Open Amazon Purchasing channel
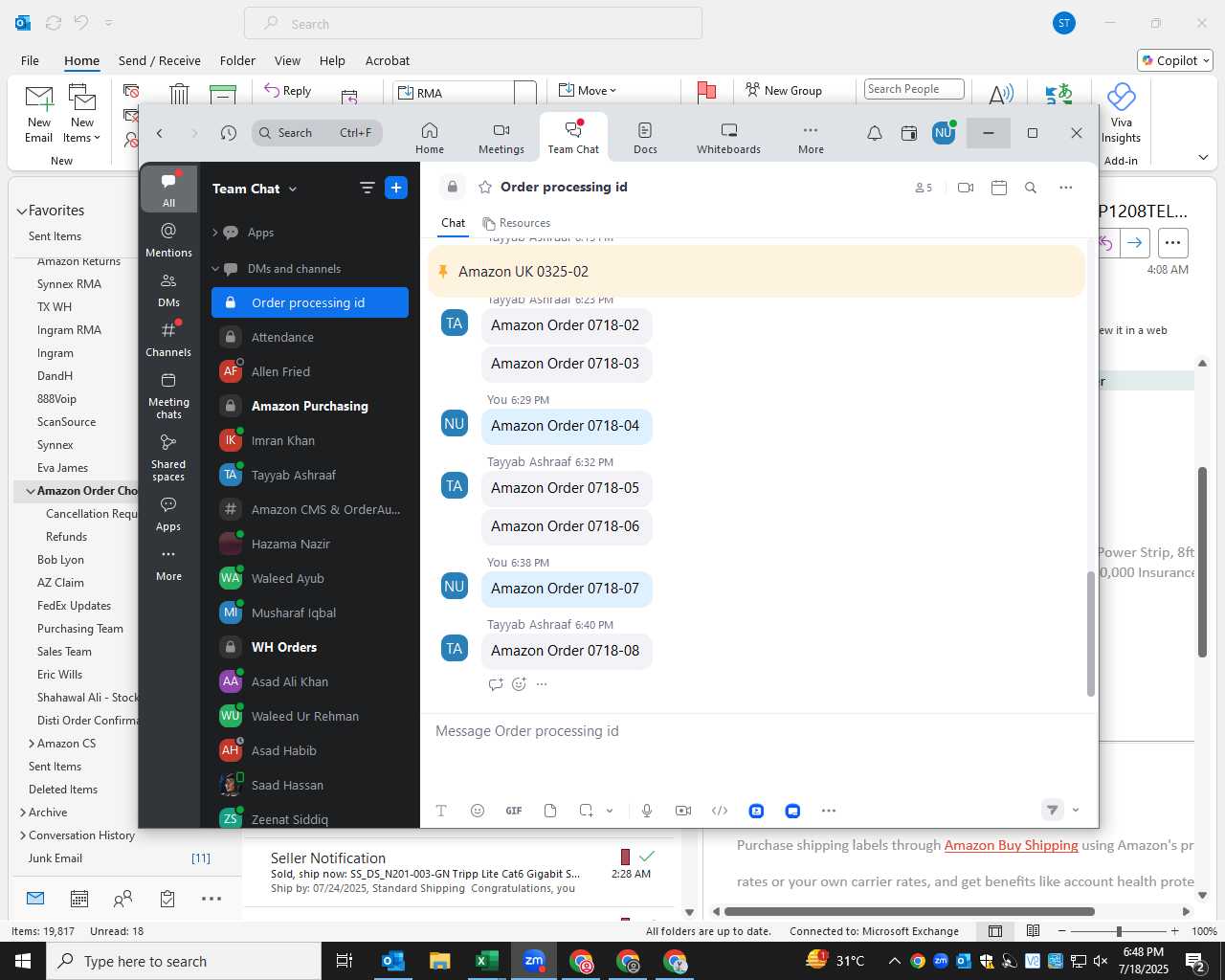Viewport: 1225px width, 980px height. pos(310,406)
